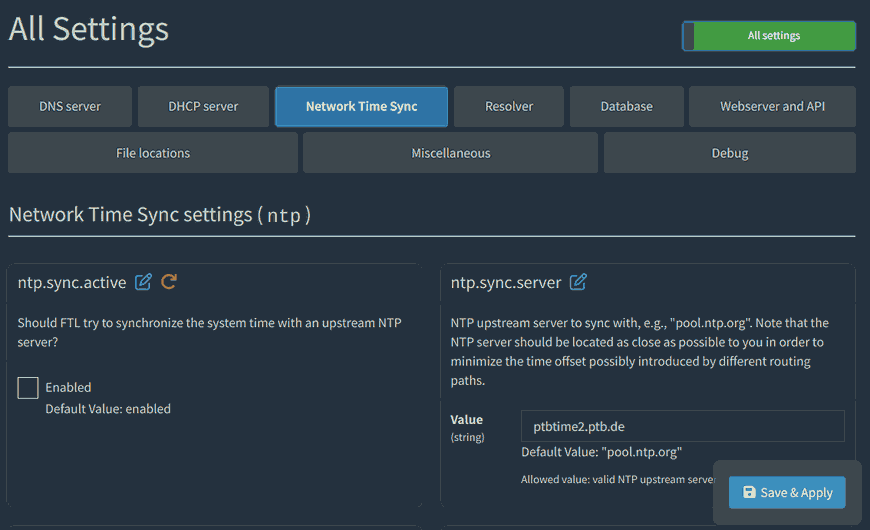870x530 pixels.
Task: Click the edit icon beside ntp.sync.active
Action: click(143, 282)
